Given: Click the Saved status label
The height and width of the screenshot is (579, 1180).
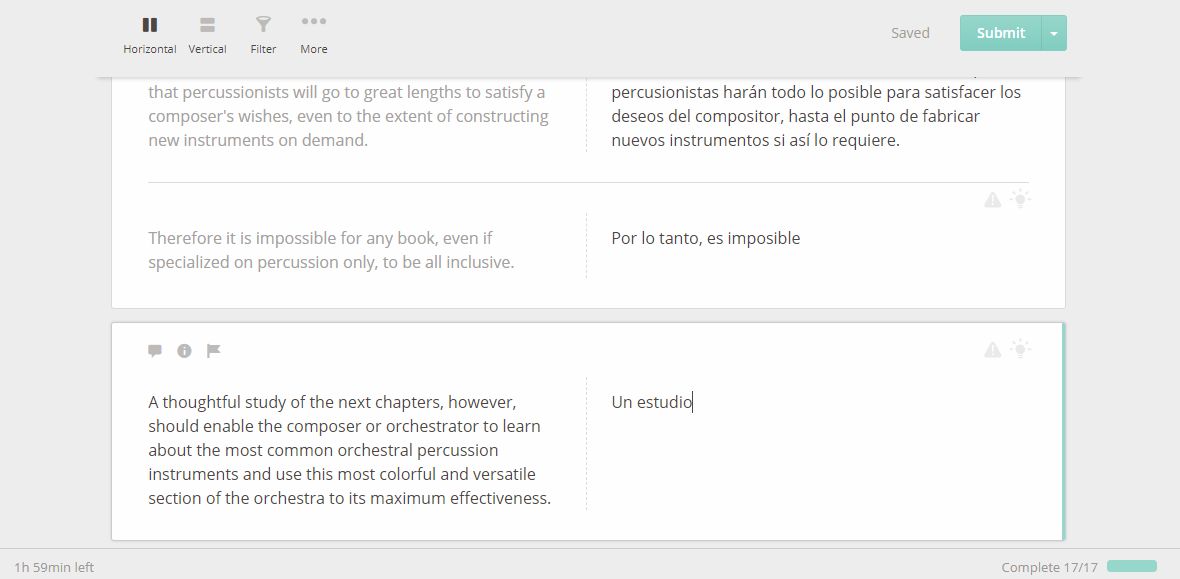Looking at the screenshot, I should (x=911, y=33).
